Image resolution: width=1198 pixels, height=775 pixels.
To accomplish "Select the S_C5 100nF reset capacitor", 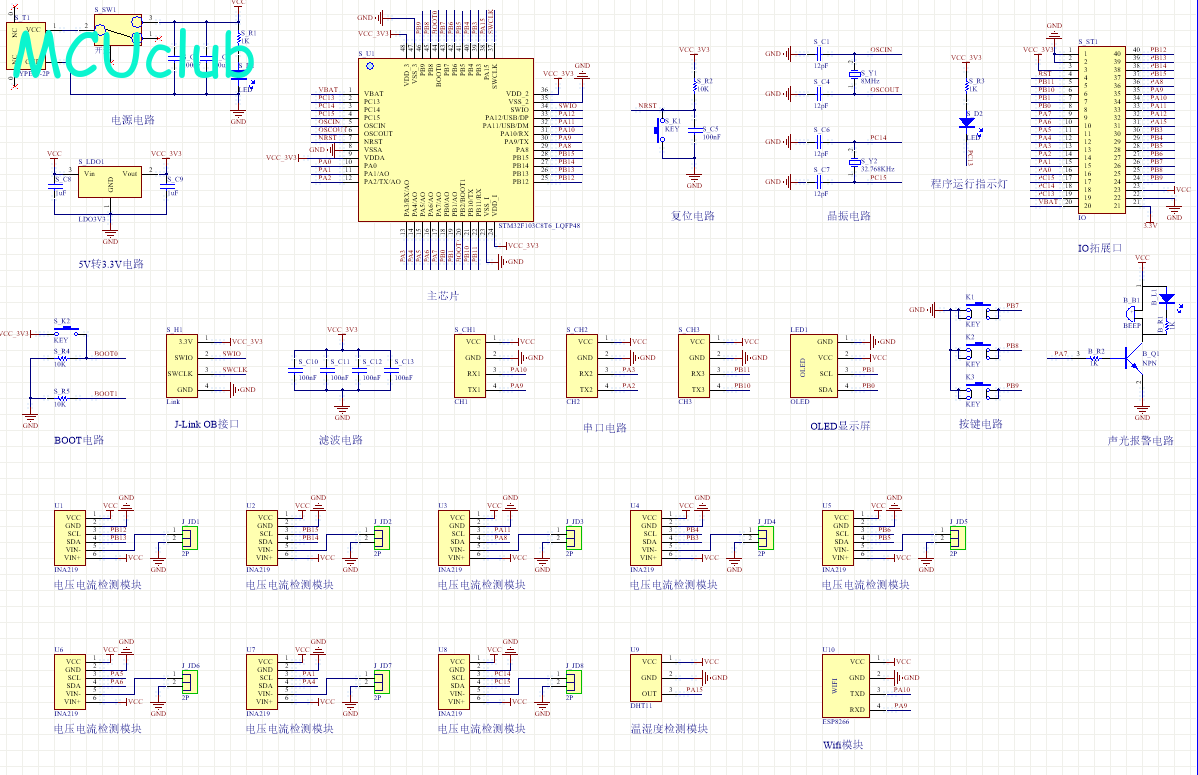I will pos(694,130).
